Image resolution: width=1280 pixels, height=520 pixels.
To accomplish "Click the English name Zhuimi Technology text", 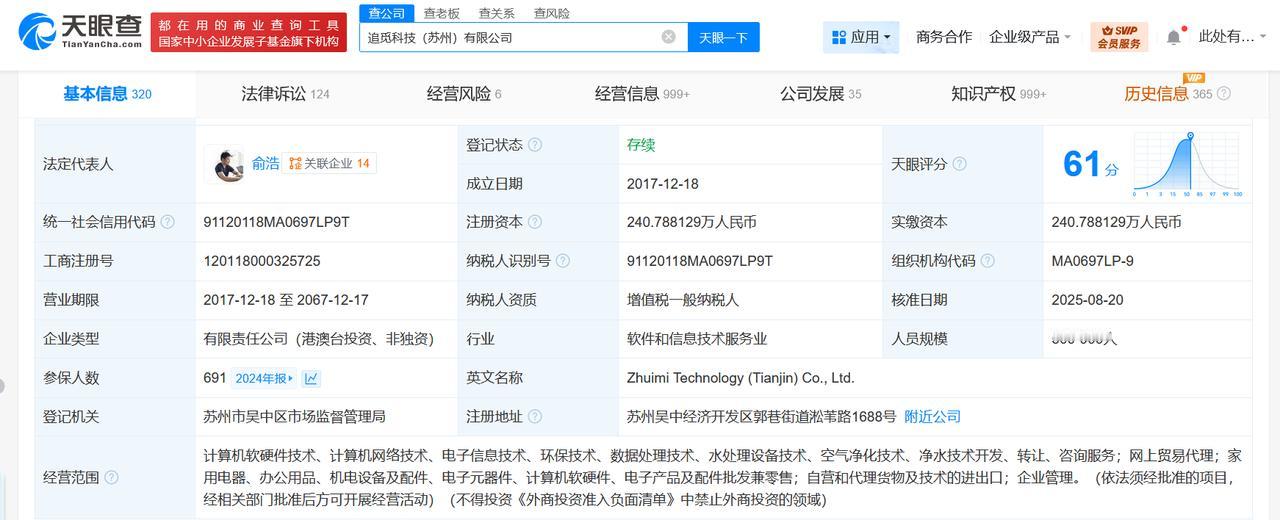I will [x=741, y=378].
